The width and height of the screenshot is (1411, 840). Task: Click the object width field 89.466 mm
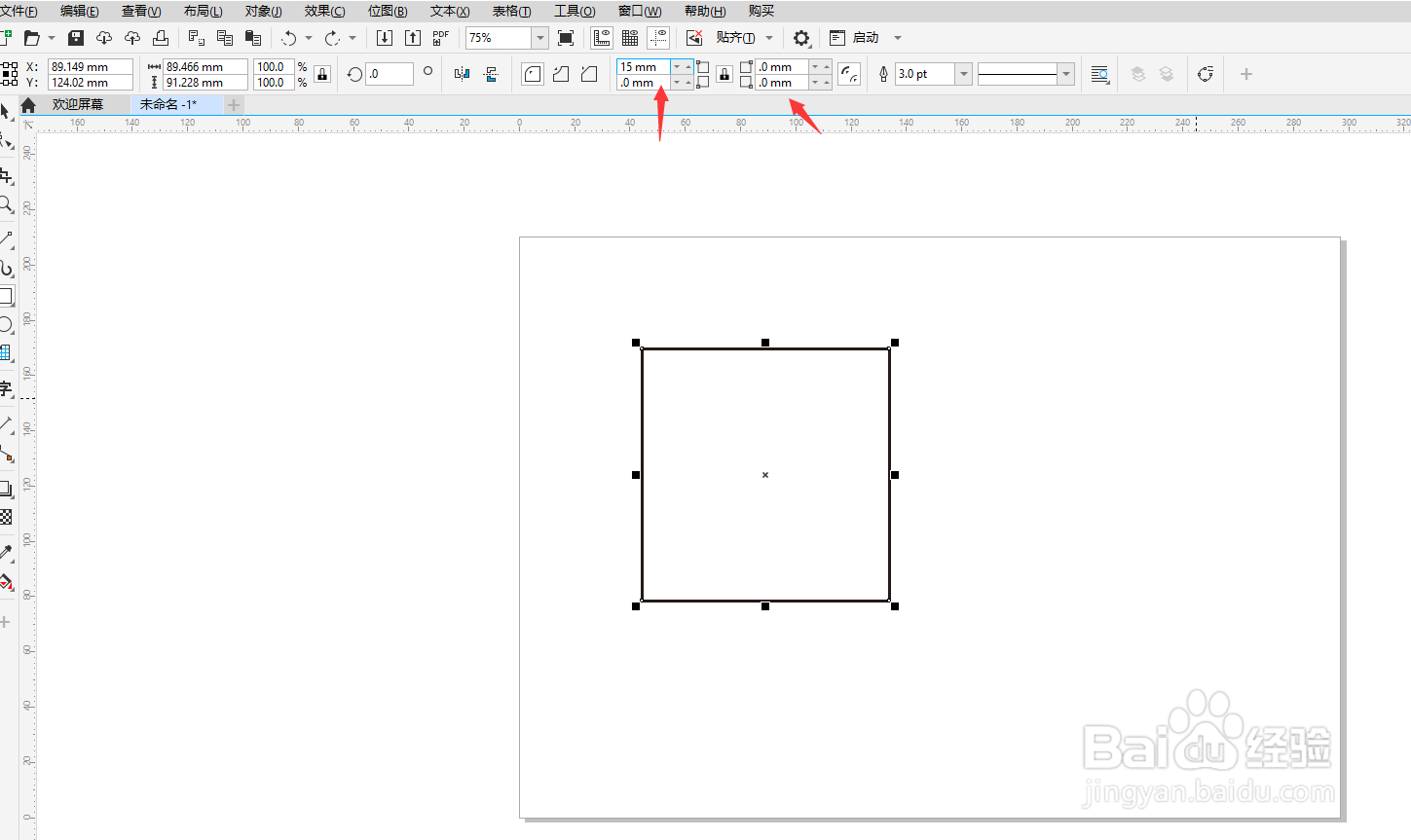click(205, 67)
